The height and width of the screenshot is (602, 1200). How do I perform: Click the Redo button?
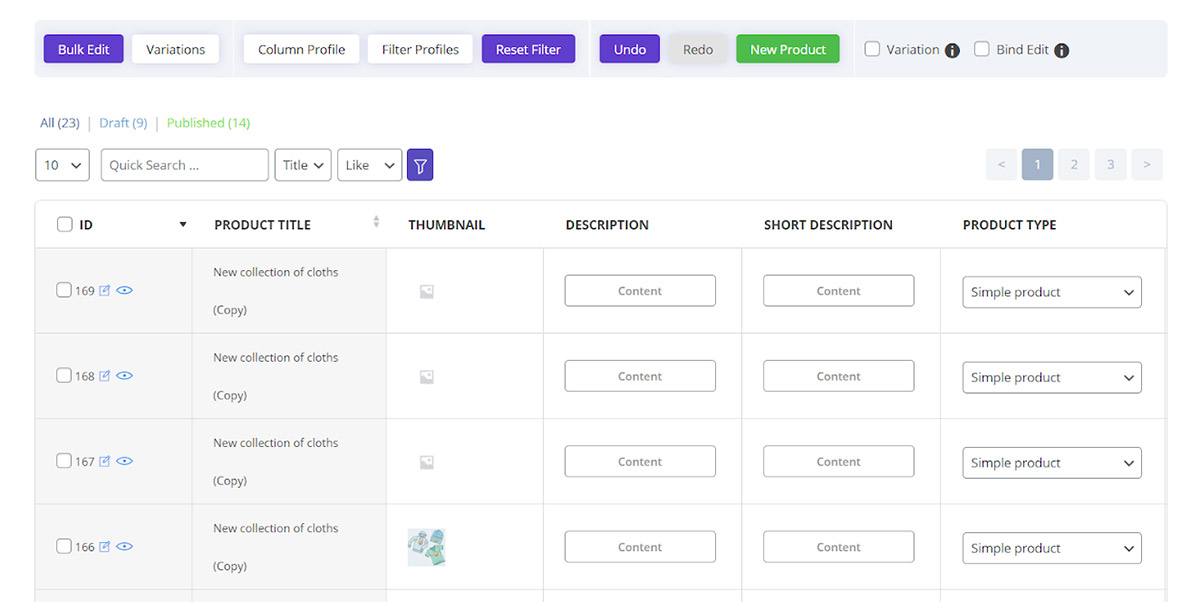point(698,49)
